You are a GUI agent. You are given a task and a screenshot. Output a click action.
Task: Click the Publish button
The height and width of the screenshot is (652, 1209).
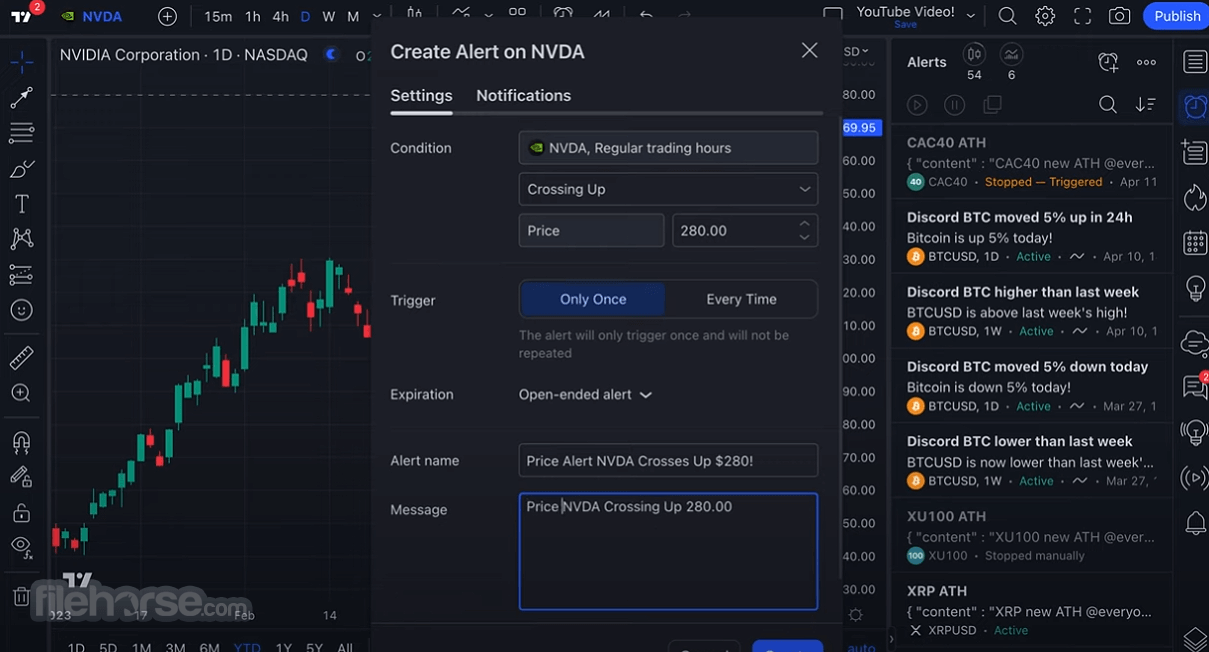coord(1177,16)
